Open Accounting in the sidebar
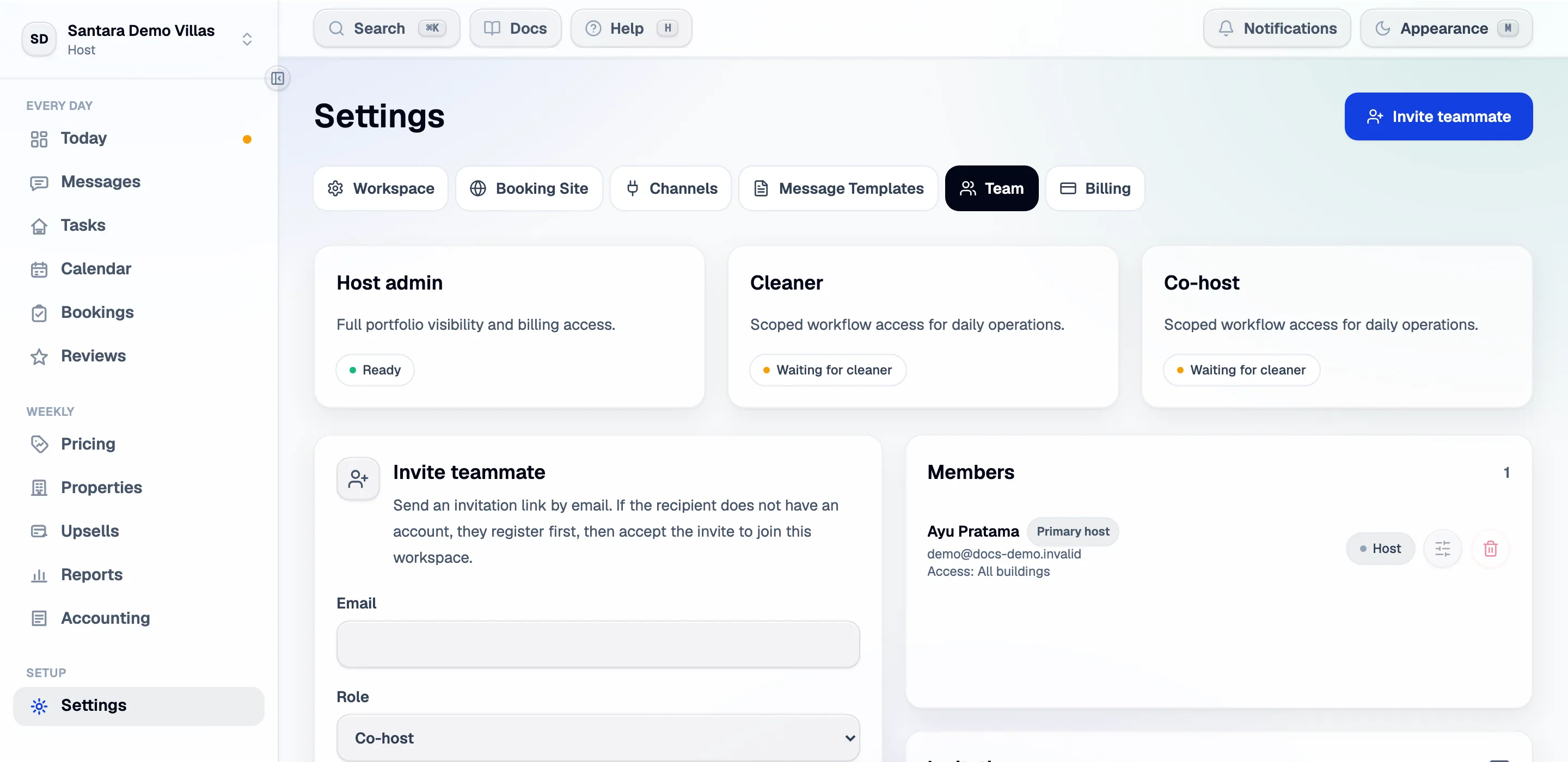Image resolution: width=1568 pixels, height=762 pixels. tap(139, 618)
